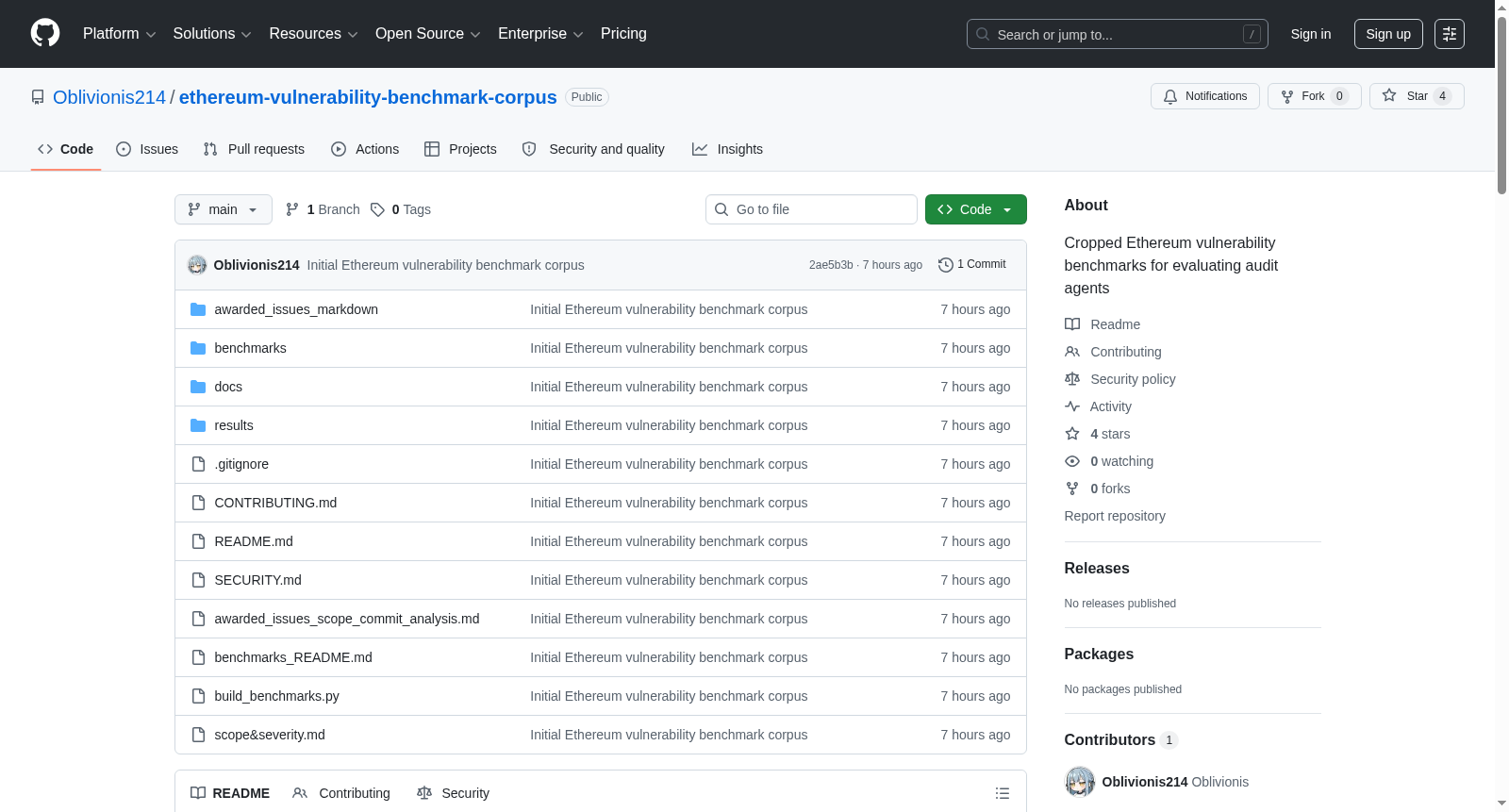Star the repository

coord(1417,96)
